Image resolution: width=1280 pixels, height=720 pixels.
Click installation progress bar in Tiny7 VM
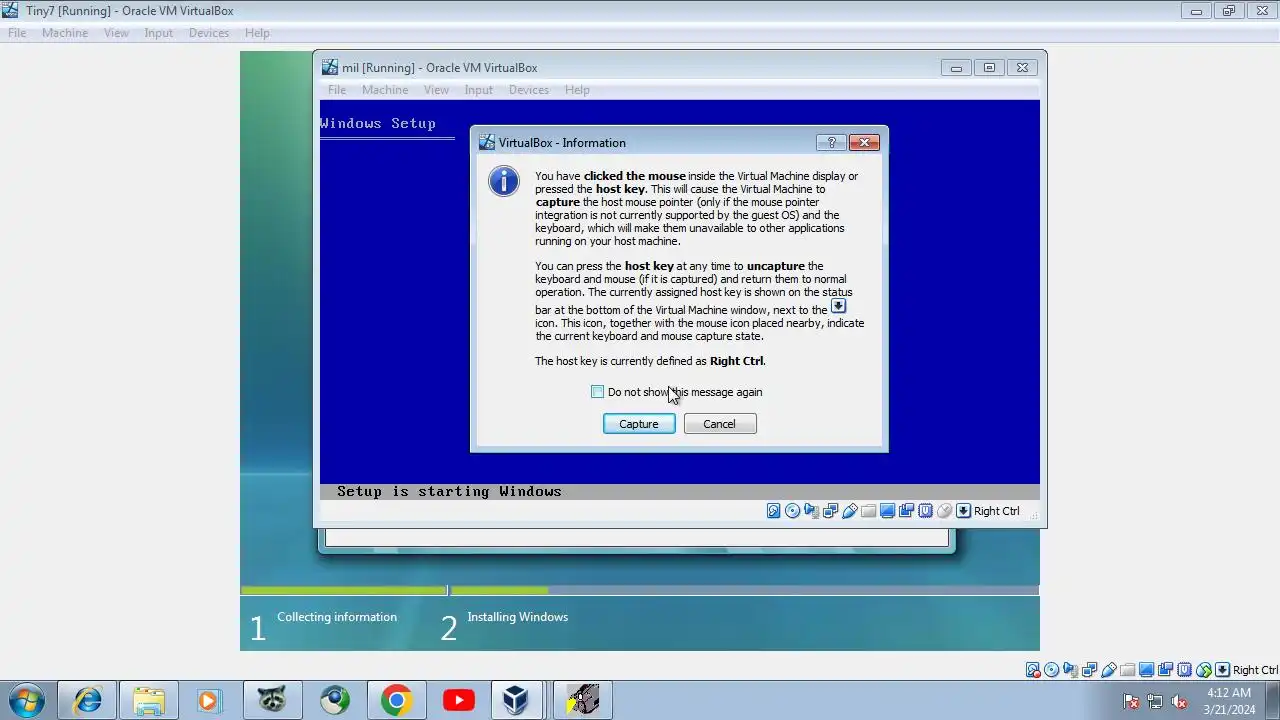click(640, 590)
